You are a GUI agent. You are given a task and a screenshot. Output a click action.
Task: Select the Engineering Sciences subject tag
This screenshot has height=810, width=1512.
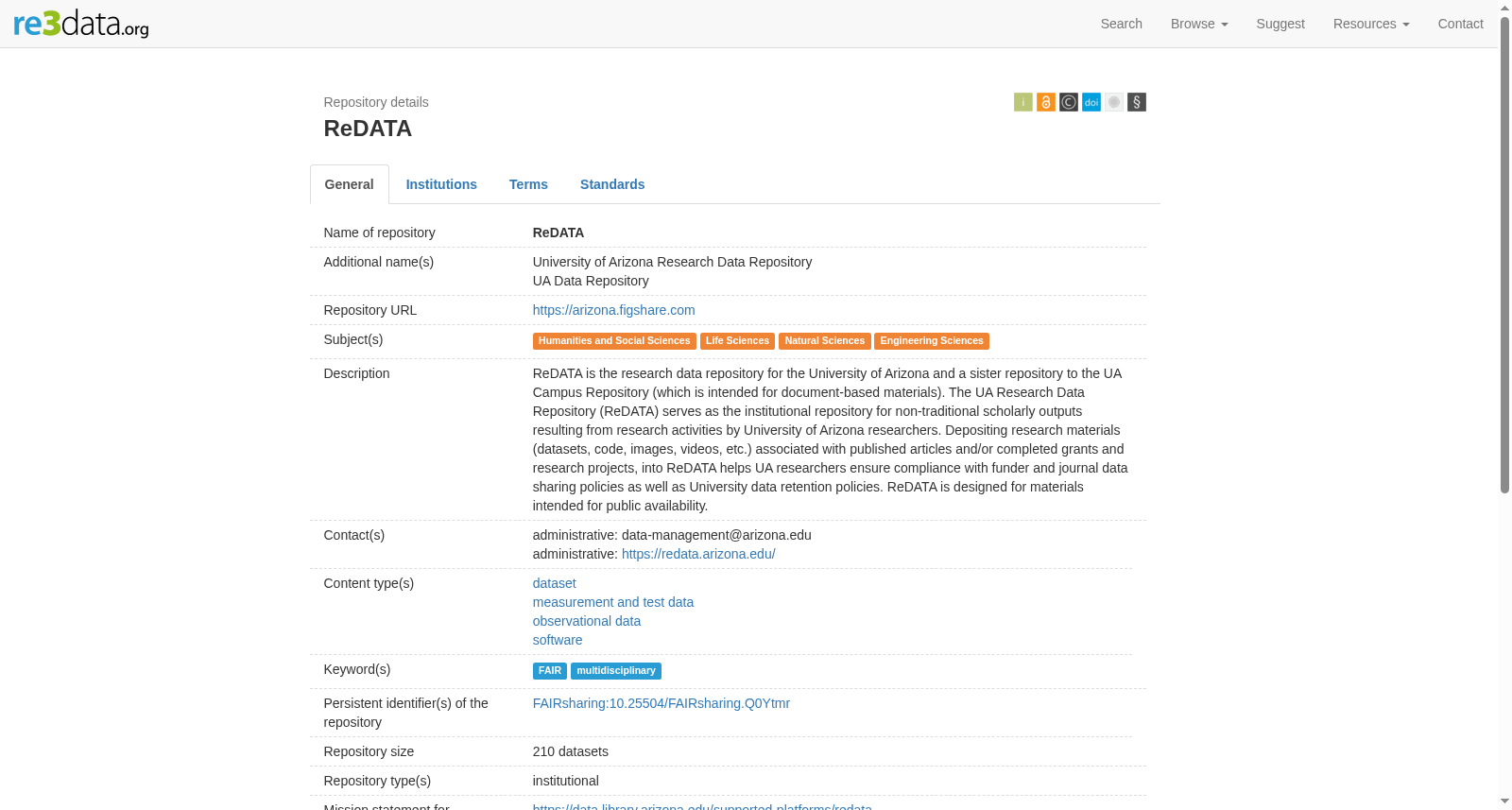coord(932,341)
